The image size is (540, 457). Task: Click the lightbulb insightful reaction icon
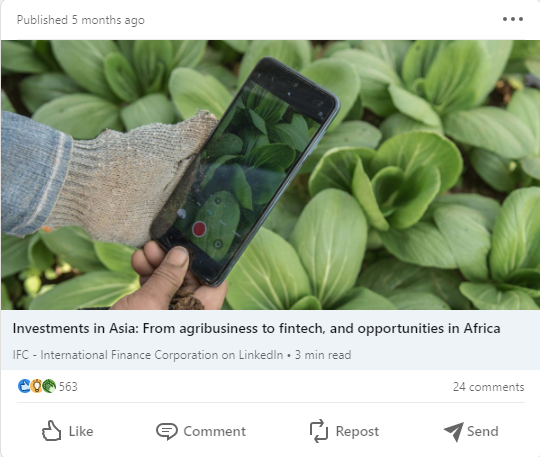pyautogui.click(x=36, y=386)
